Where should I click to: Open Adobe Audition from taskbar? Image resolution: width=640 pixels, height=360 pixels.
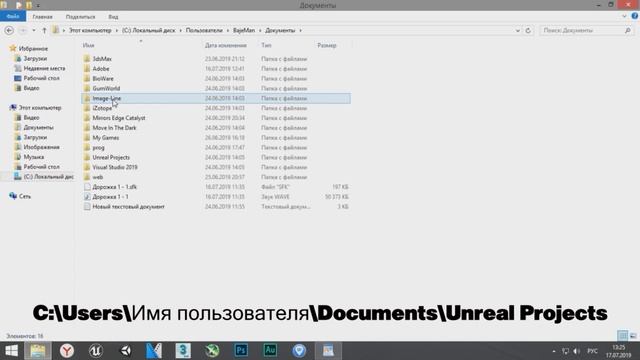(x=270, y=351)
